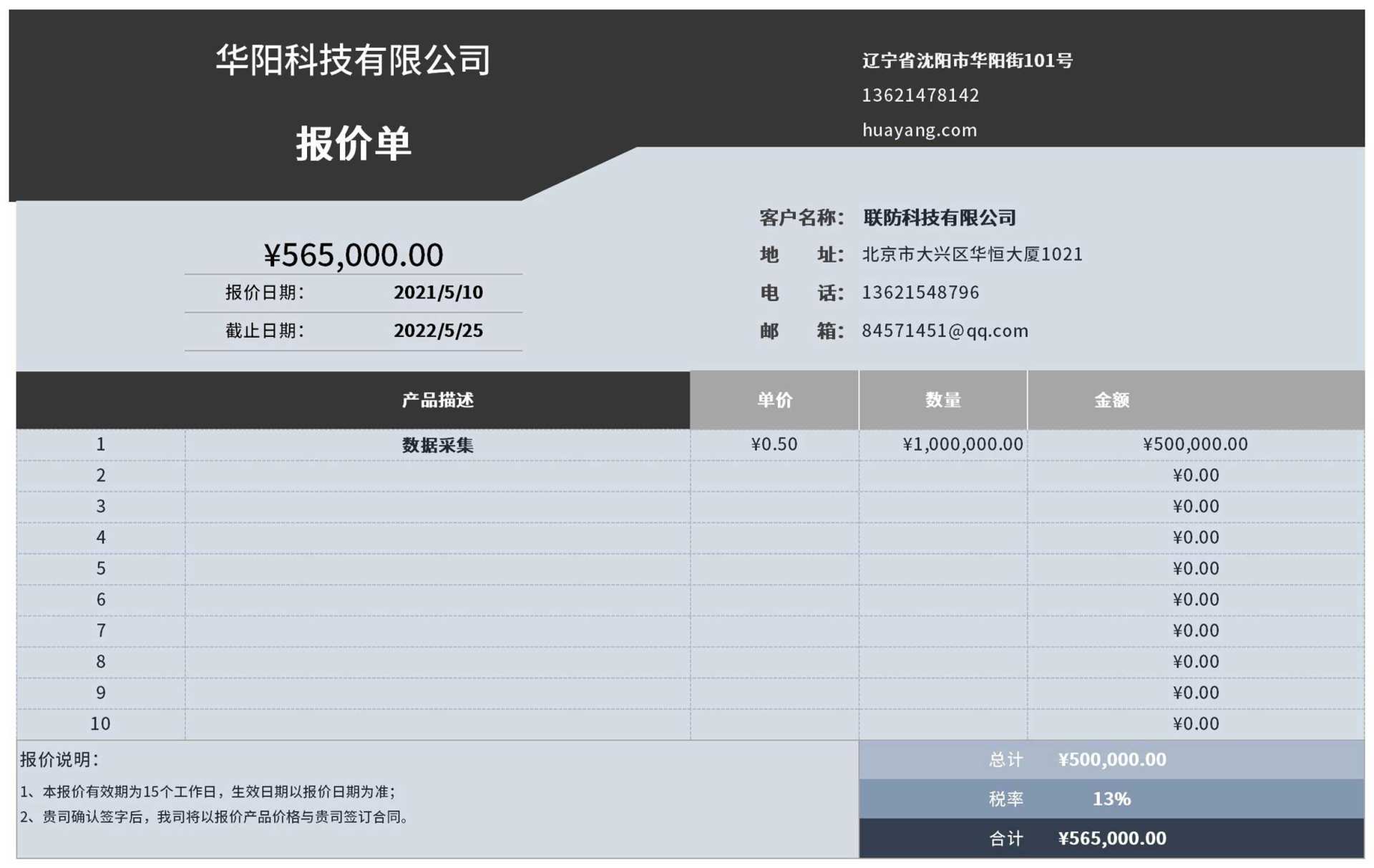
Task: Select the quote date 2021/5/10
Action: (x=438, y=293)
